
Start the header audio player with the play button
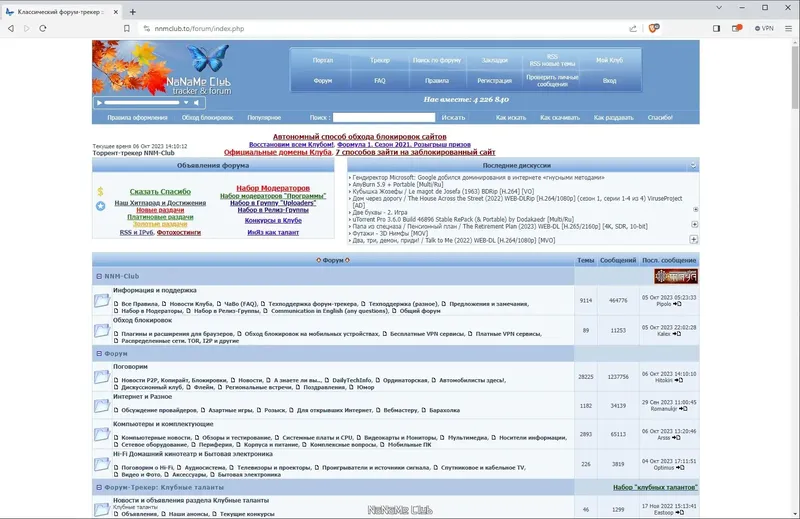click(x=99, y=103)
